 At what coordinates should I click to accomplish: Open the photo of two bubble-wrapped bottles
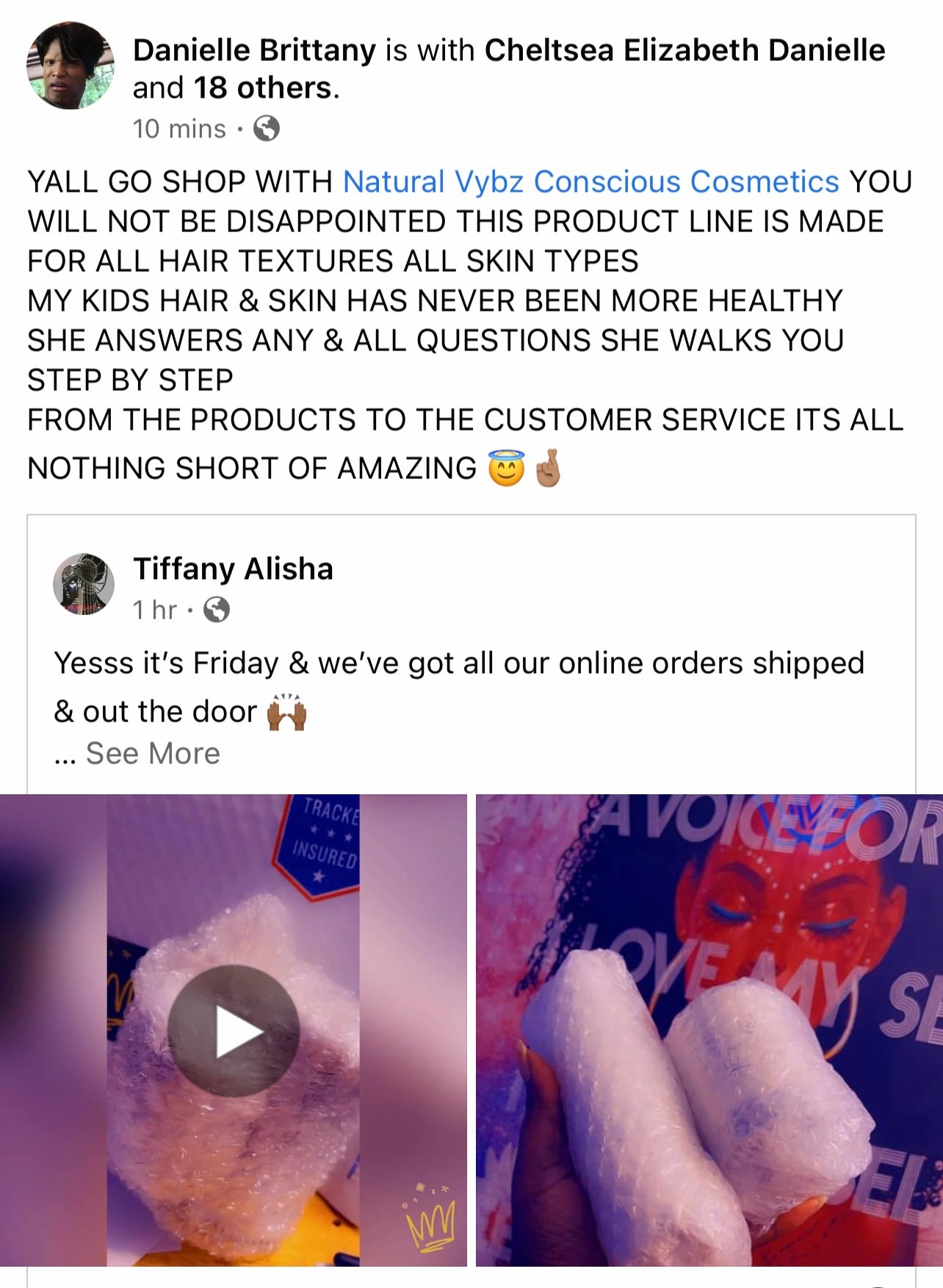[x=709, y=1030]
